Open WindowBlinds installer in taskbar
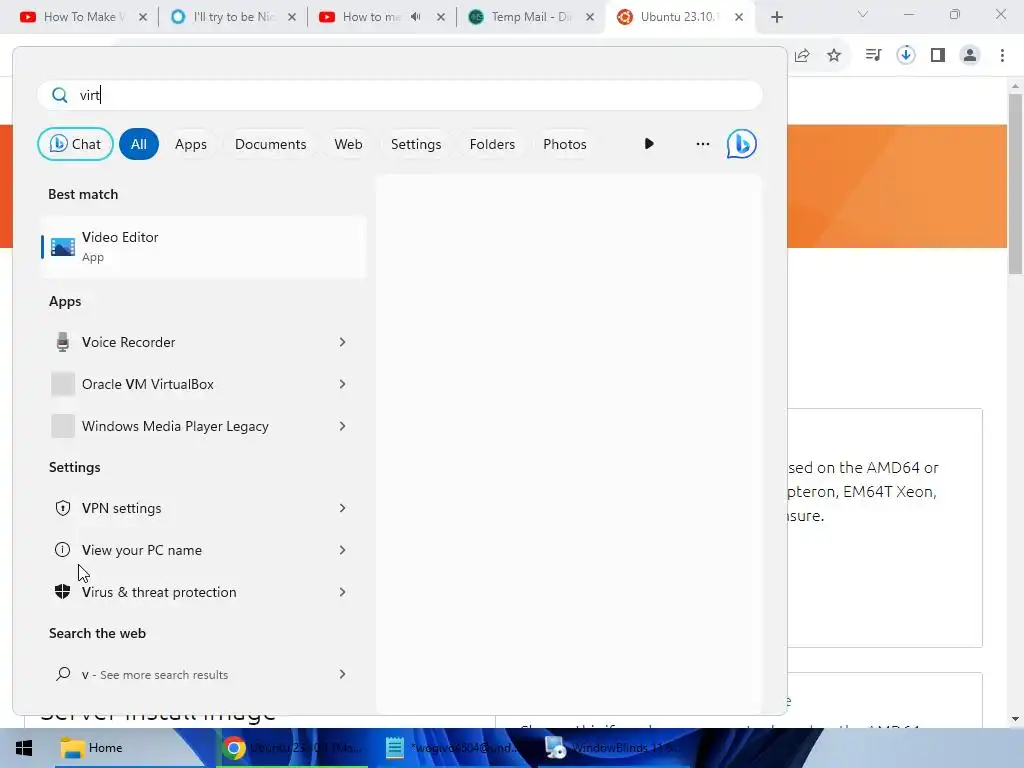The image size is (1024, 768). click(613, 748)
